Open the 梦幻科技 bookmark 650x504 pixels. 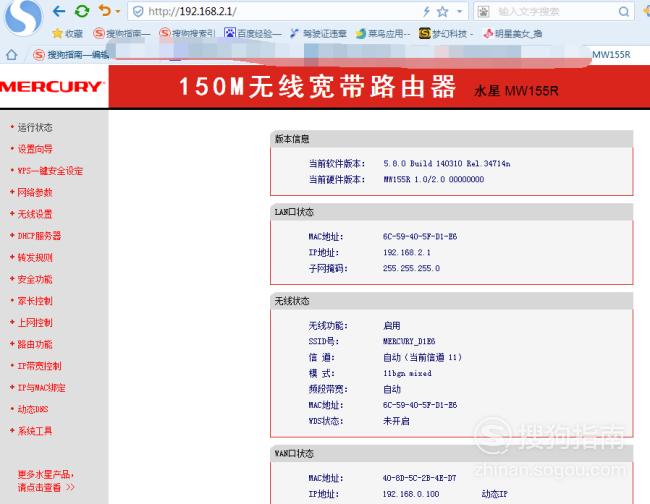coord(446,34)
